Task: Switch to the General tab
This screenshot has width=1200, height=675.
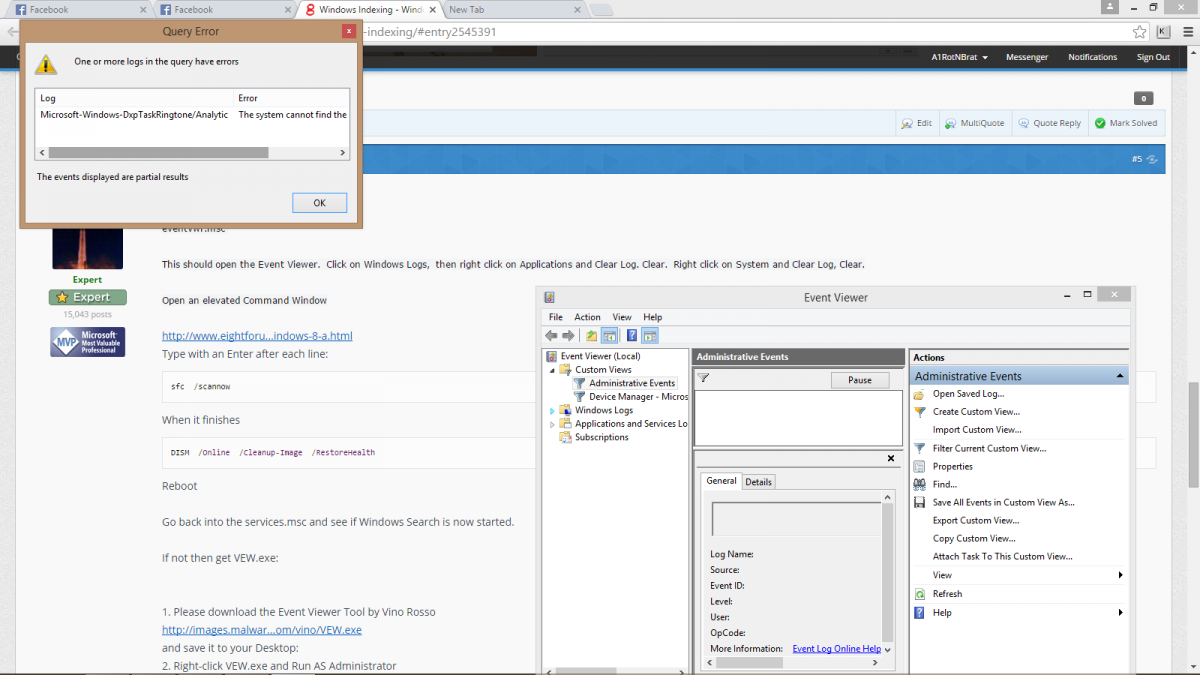Action: coord(721,481)
